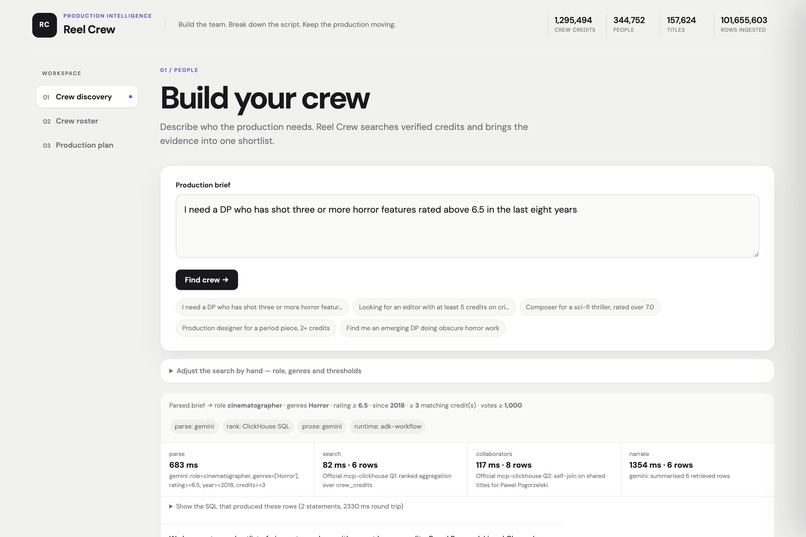Click the 'runtime: adk-workflow' tag

coord(388,427)
